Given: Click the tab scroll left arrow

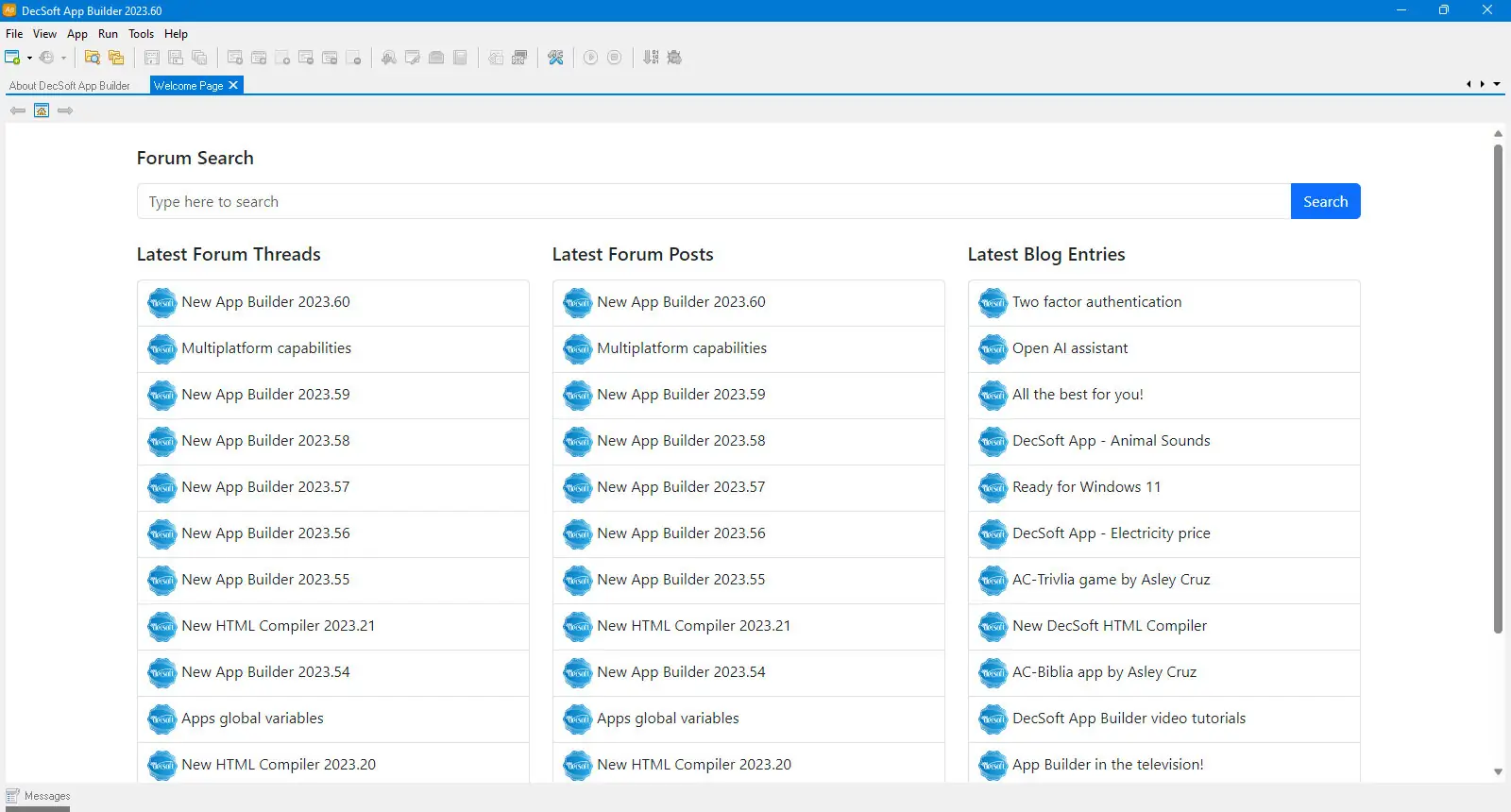Looking at the screenshot, I should [x=1469, y=84].
